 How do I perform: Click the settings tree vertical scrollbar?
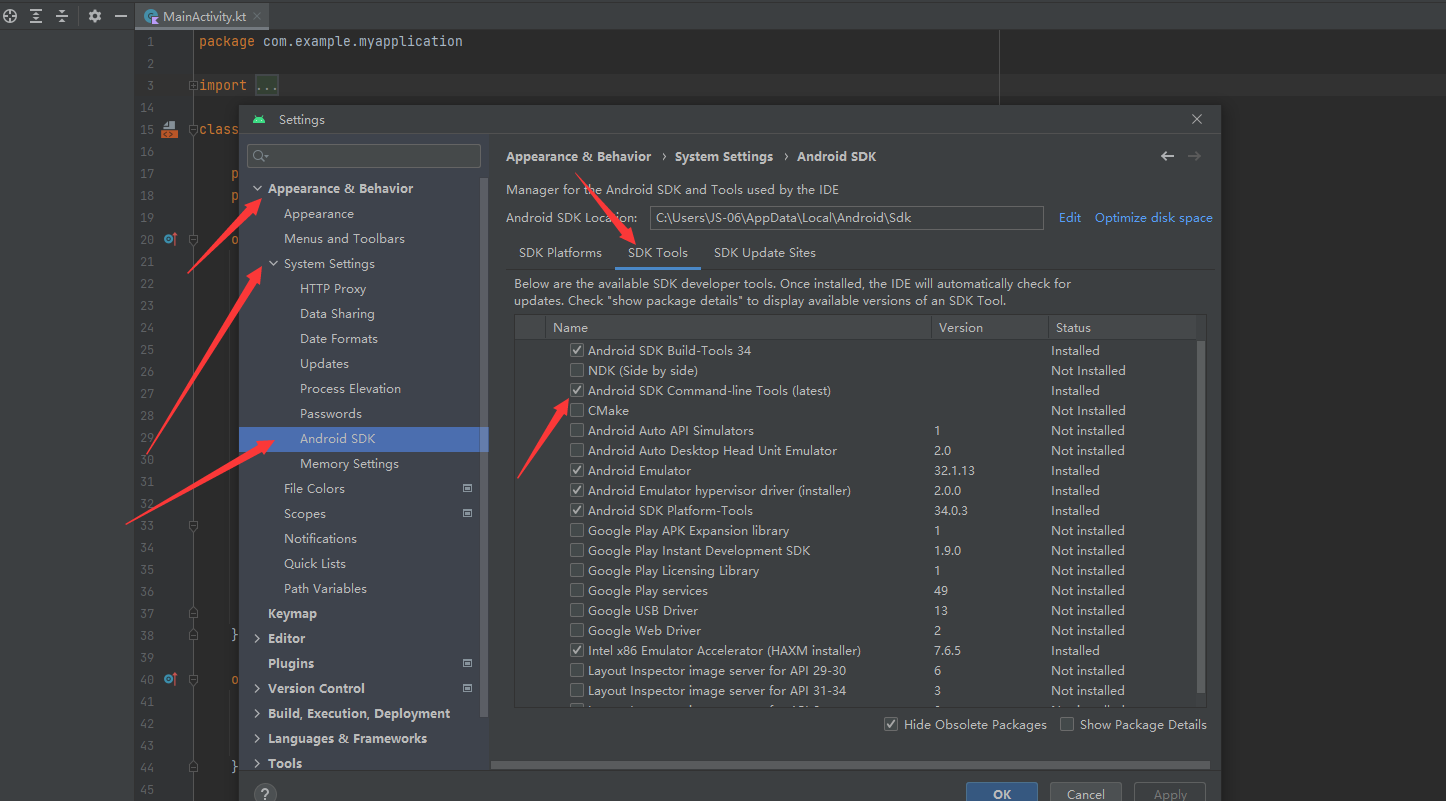point(484,447)
